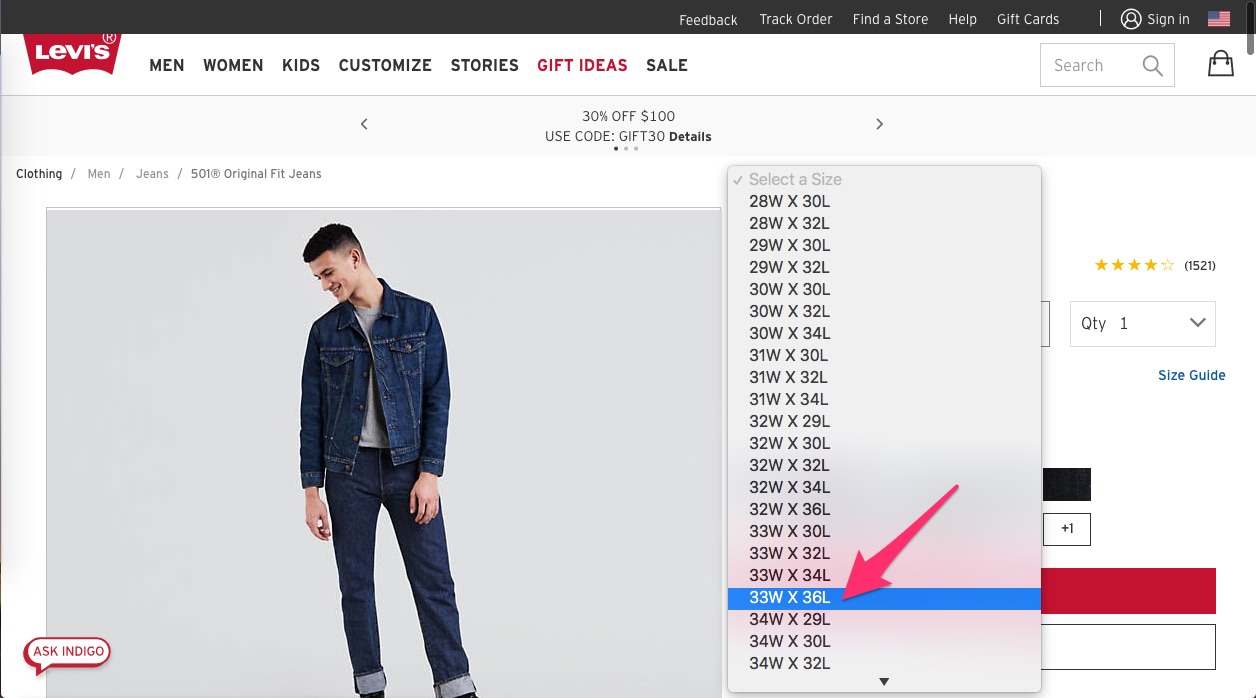This screenshot has width=1256, height=698.
Task: Pick size 30W X 32L
Action: pos(884,311)
